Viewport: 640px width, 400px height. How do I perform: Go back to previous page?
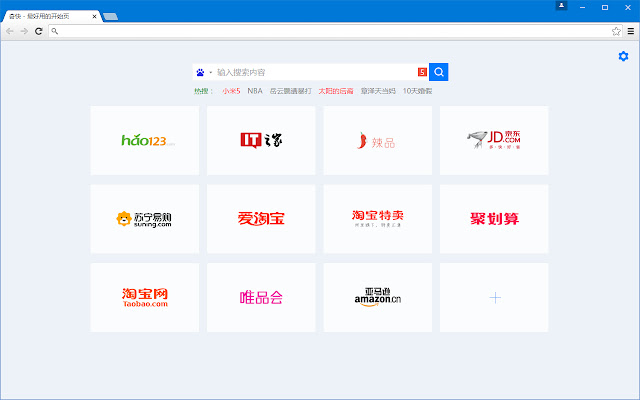tap(10, 31)
